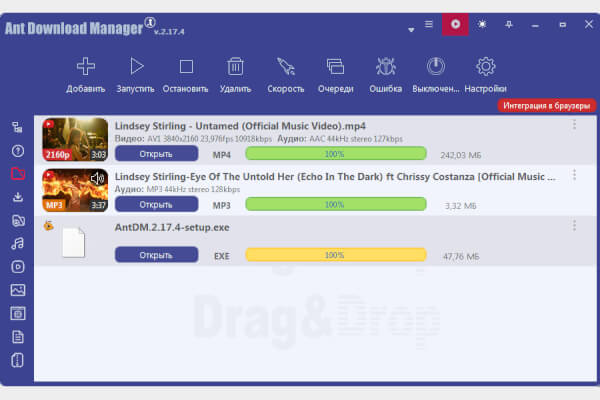Viewport: 600px width, 400px height.
Task: Select the AntDM.2.17.4-setup.exe file name
Action: point(172,227)
